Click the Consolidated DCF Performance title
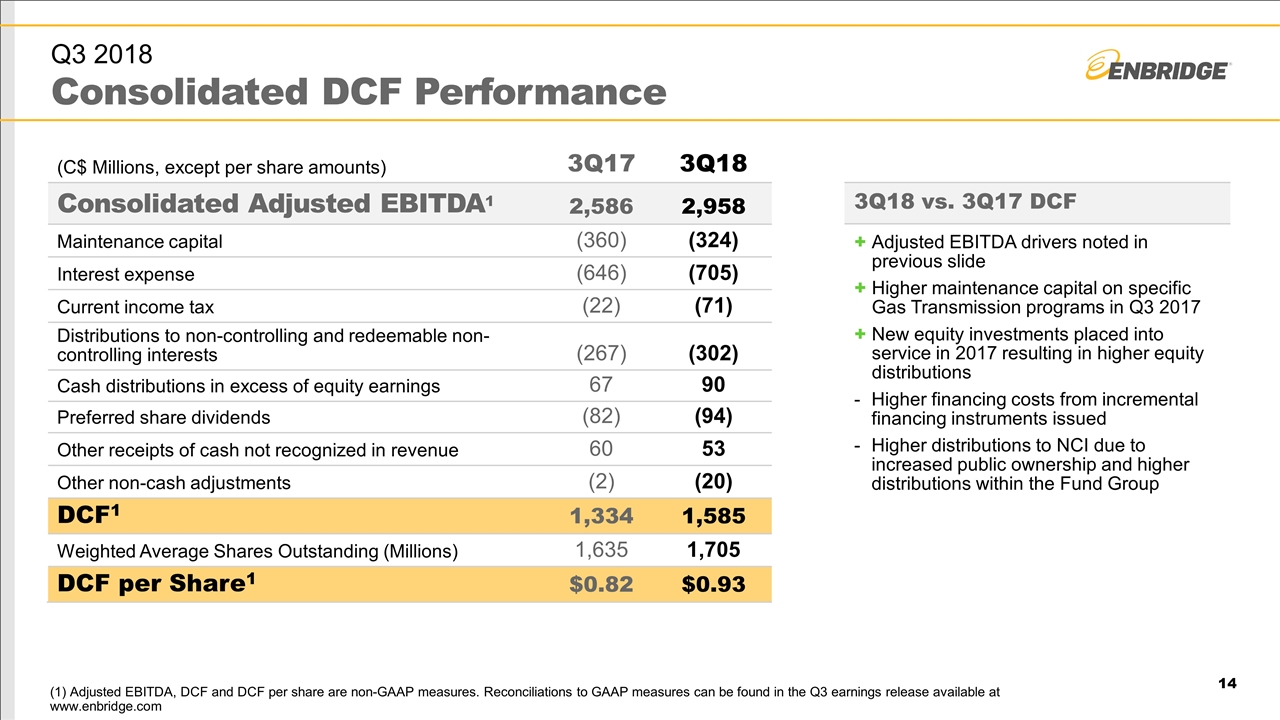The width and height of the screenshot is (1280, 720). [x=359, y=92]
